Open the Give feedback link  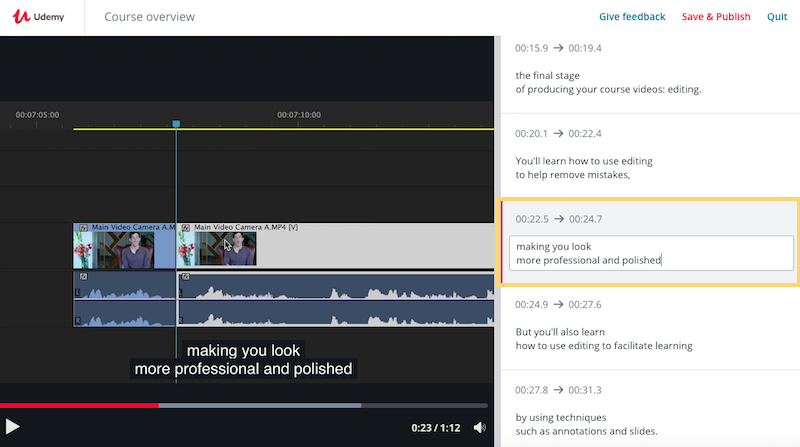click(x=631, y=17)
